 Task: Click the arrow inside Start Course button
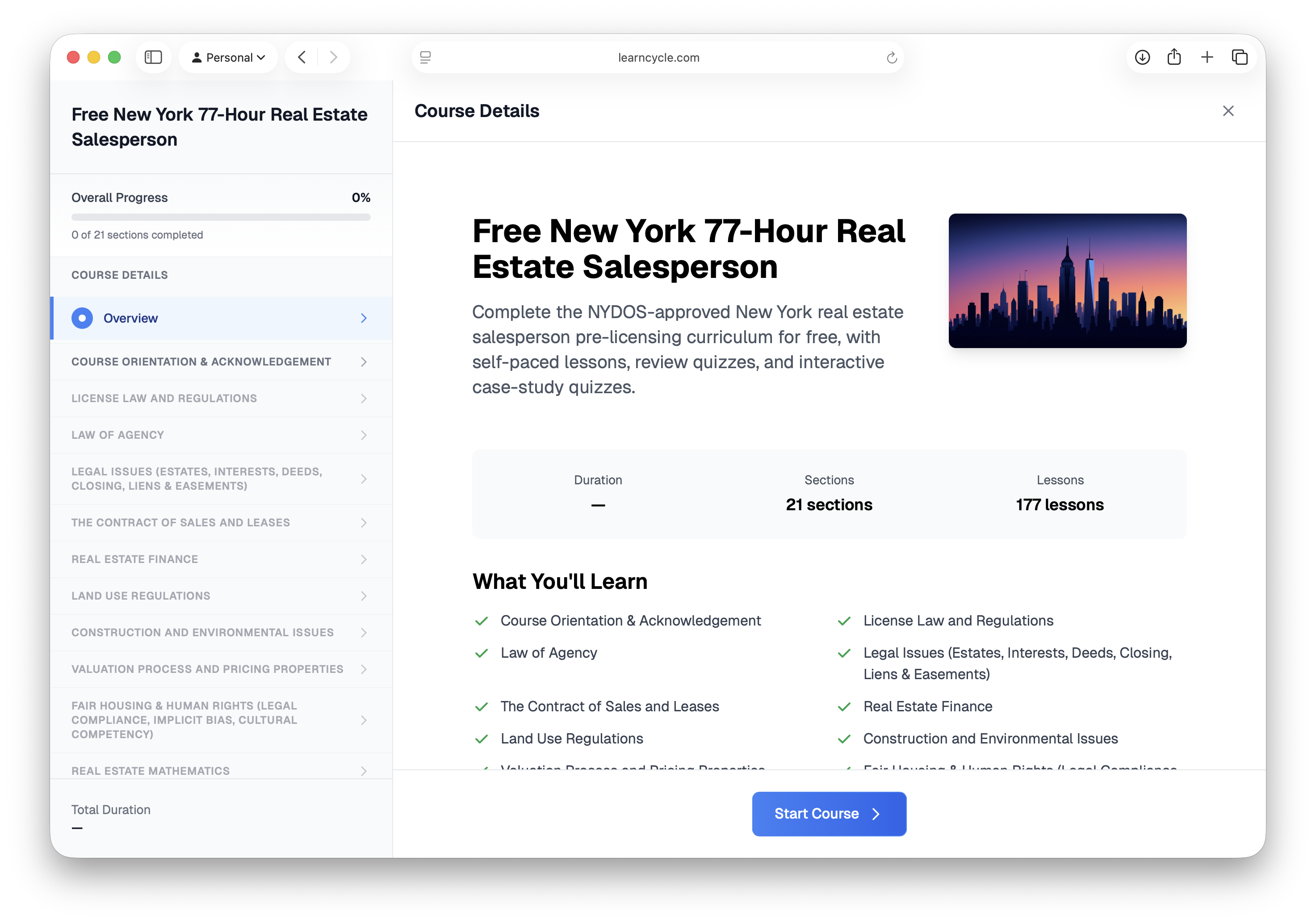click(x=875, y=813)
